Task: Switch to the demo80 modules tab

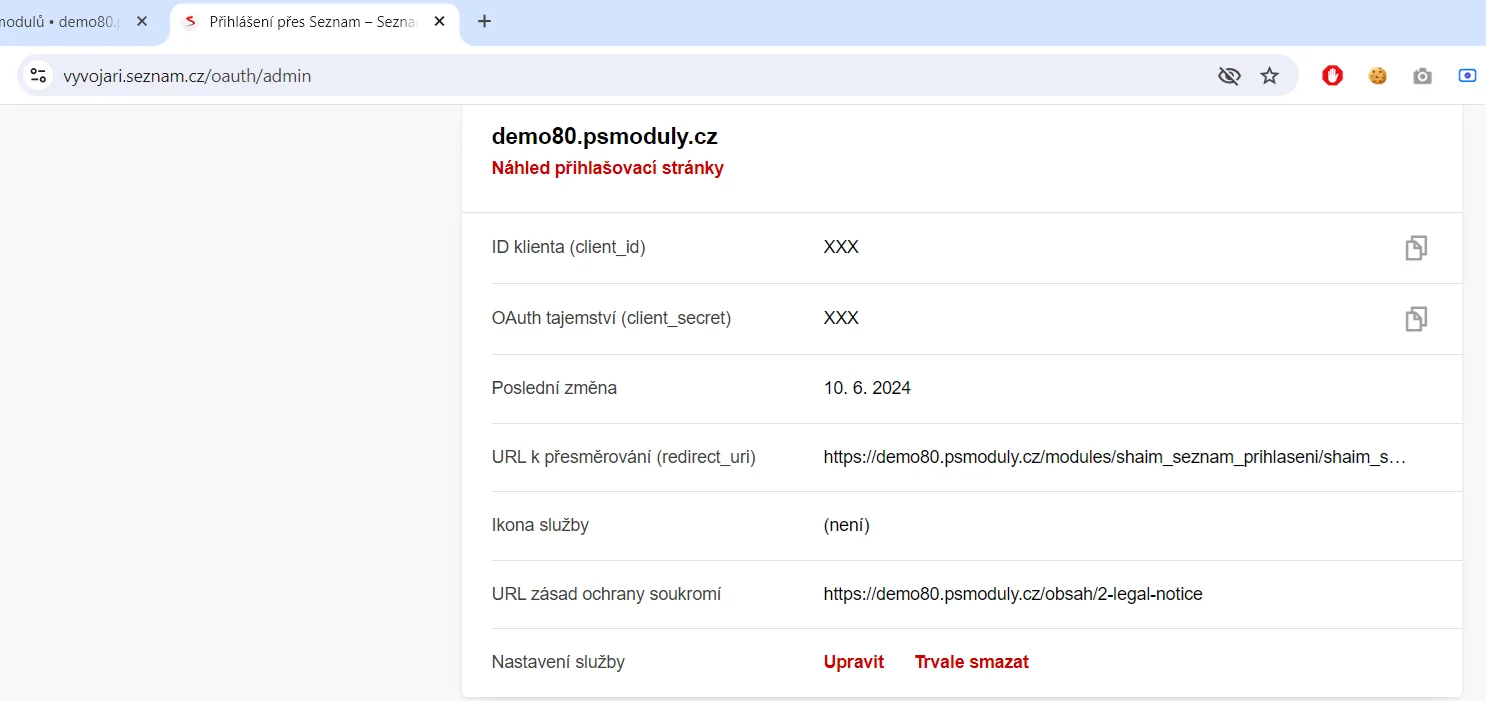Action: point(60,21)
